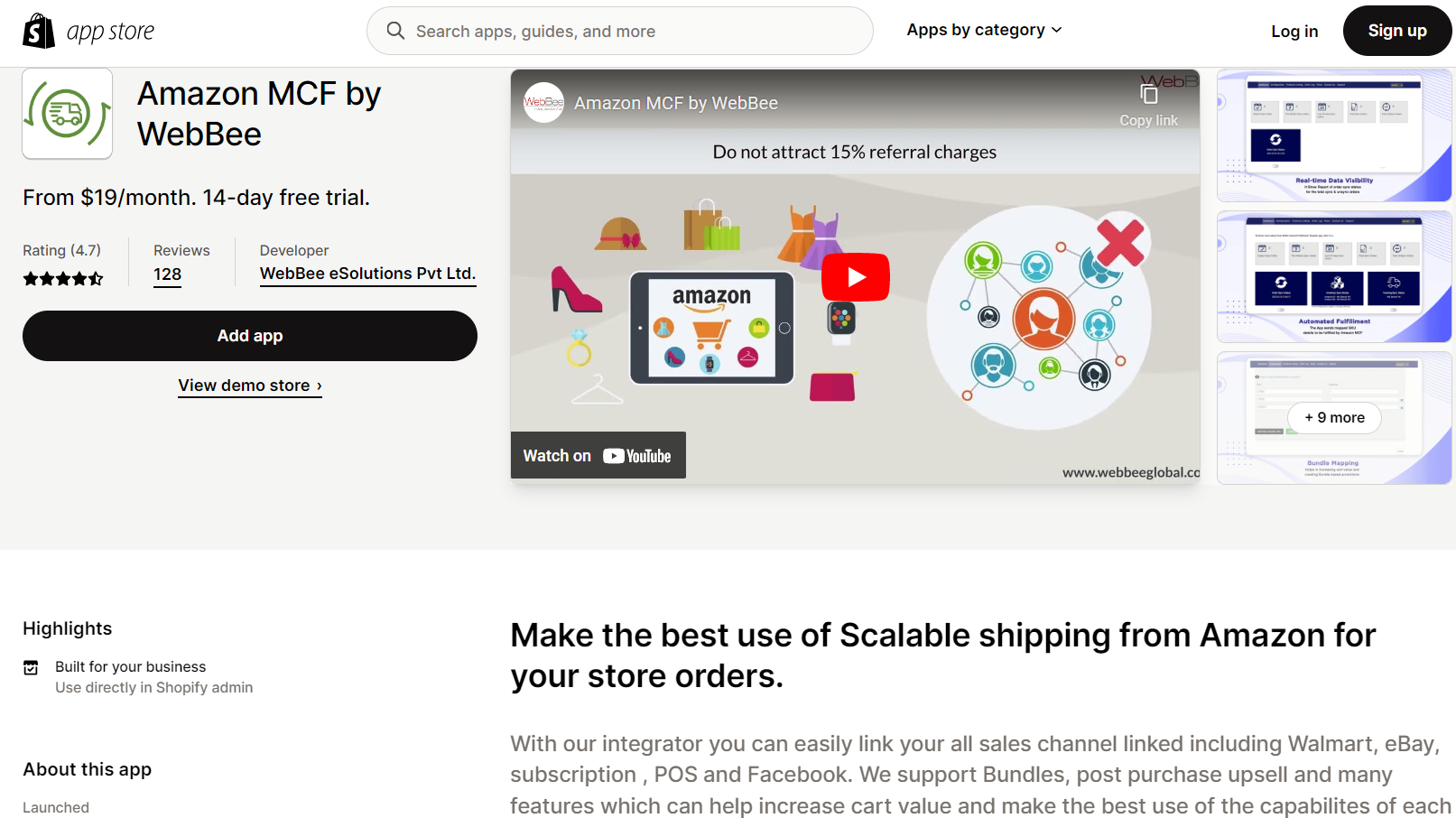
Task: Click the Amazon MCF app icon
Action: point(68,114)
